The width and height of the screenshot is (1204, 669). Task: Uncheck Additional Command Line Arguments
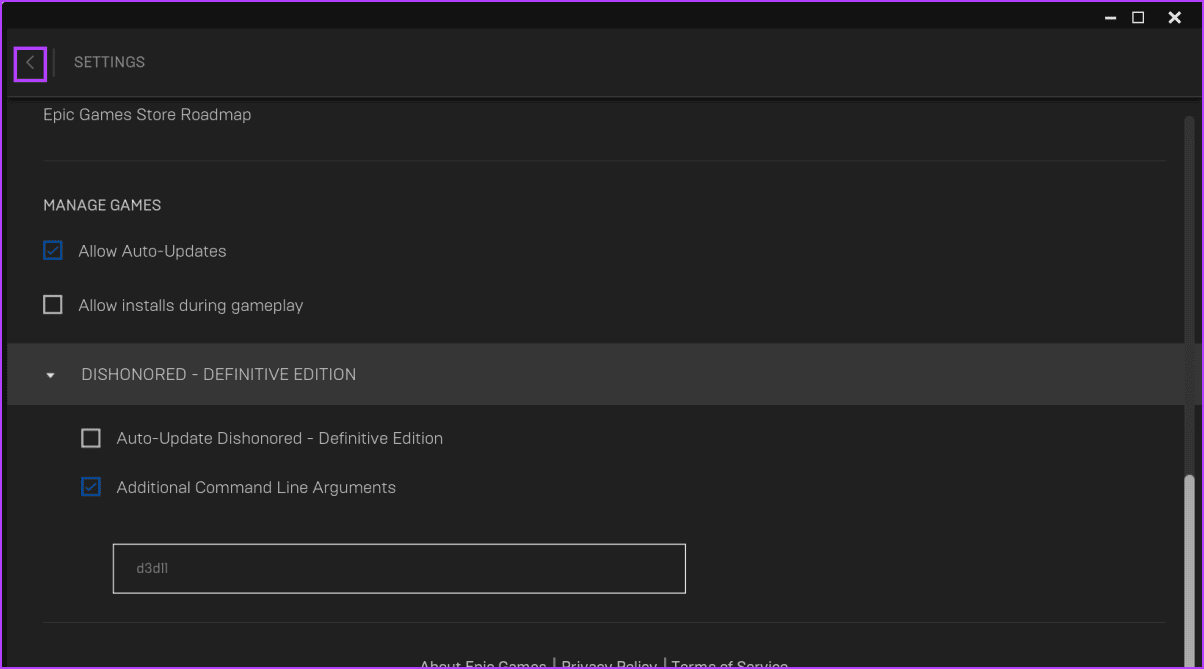pos(91,487)
